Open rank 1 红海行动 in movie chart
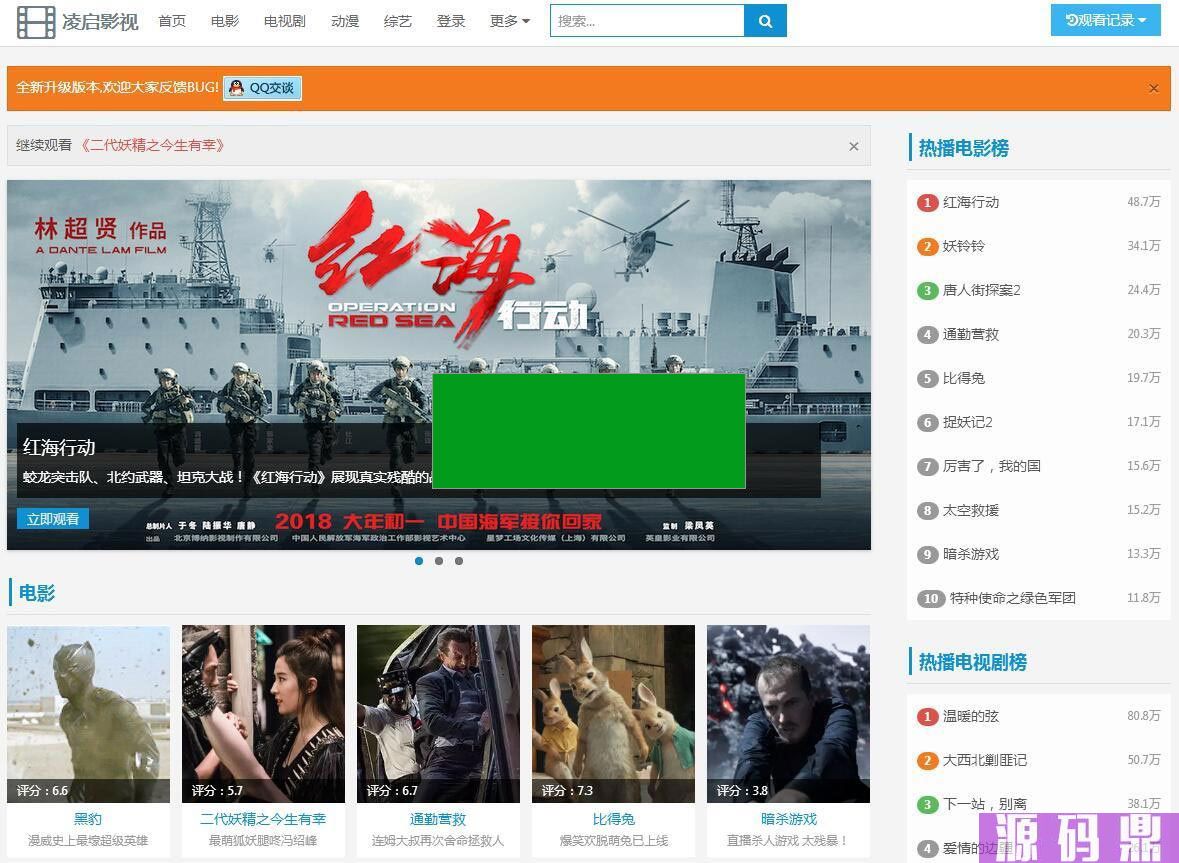Viewport: 1179px width, 863px height. [971, 202]
